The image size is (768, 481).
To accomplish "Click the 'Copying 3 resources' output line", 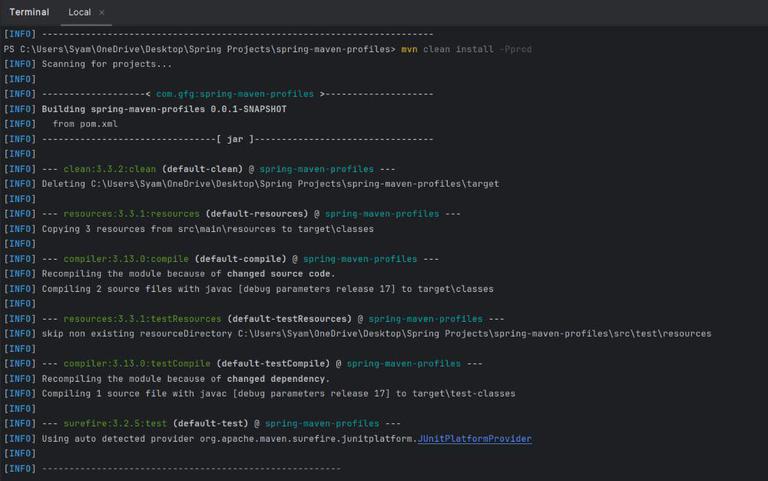I will (207, 229).
